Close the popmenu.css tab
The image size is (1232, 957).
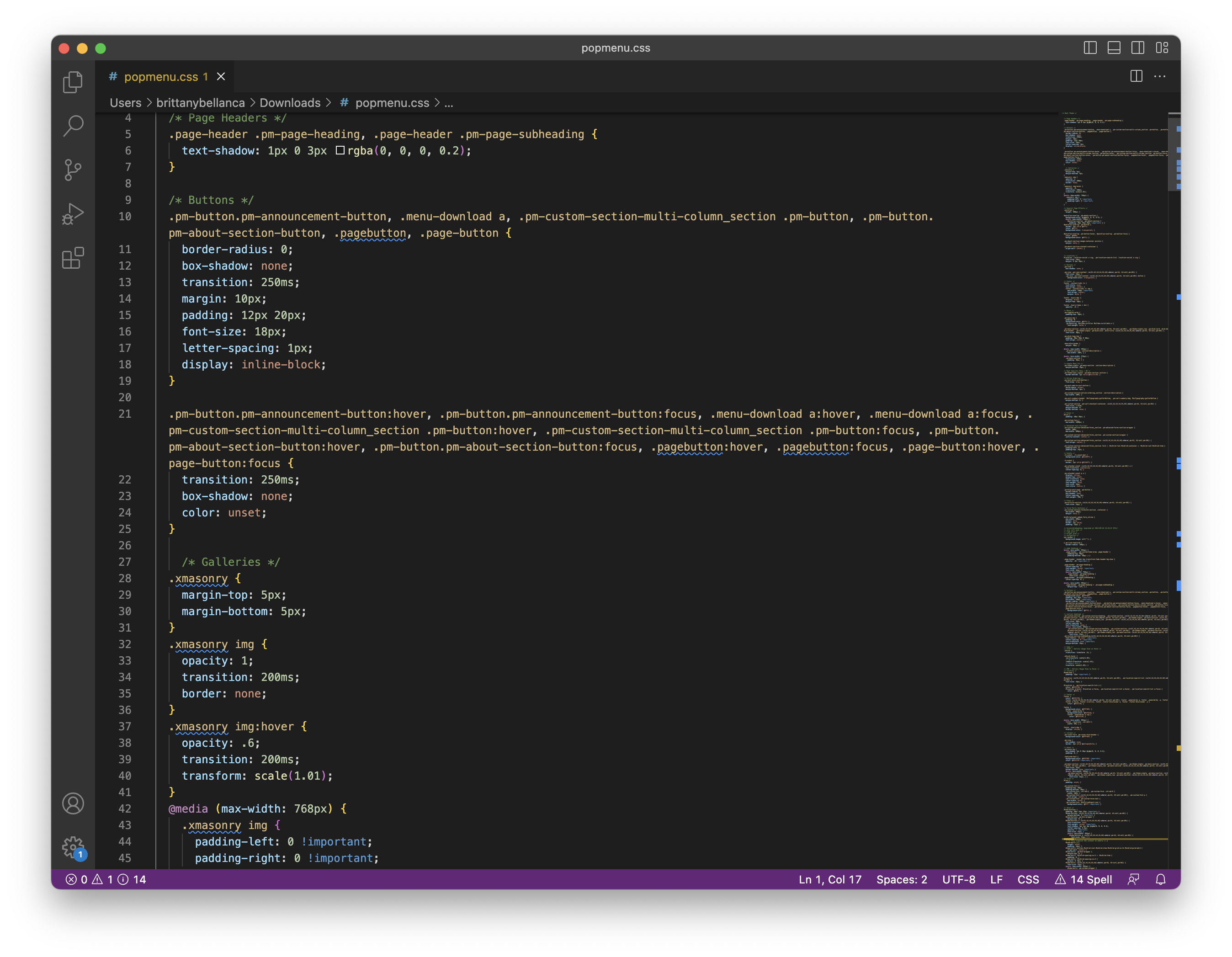[x=221, y=76]
